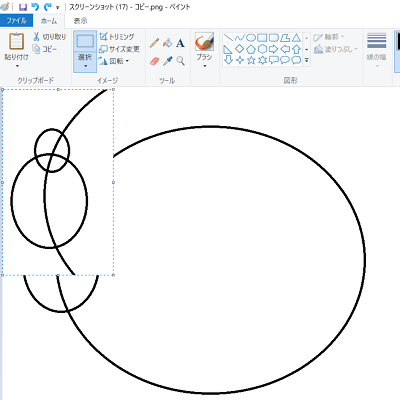The height and width of the screenshot is (400, 400).
Task: Click the Redo arrow icon
Action: tap(48, 7)
